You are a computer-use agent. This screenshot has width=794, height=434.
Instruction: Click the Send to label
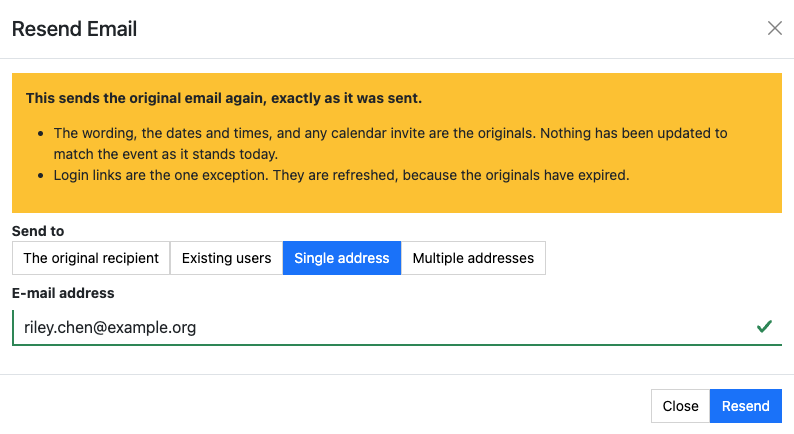pos(38,231)
